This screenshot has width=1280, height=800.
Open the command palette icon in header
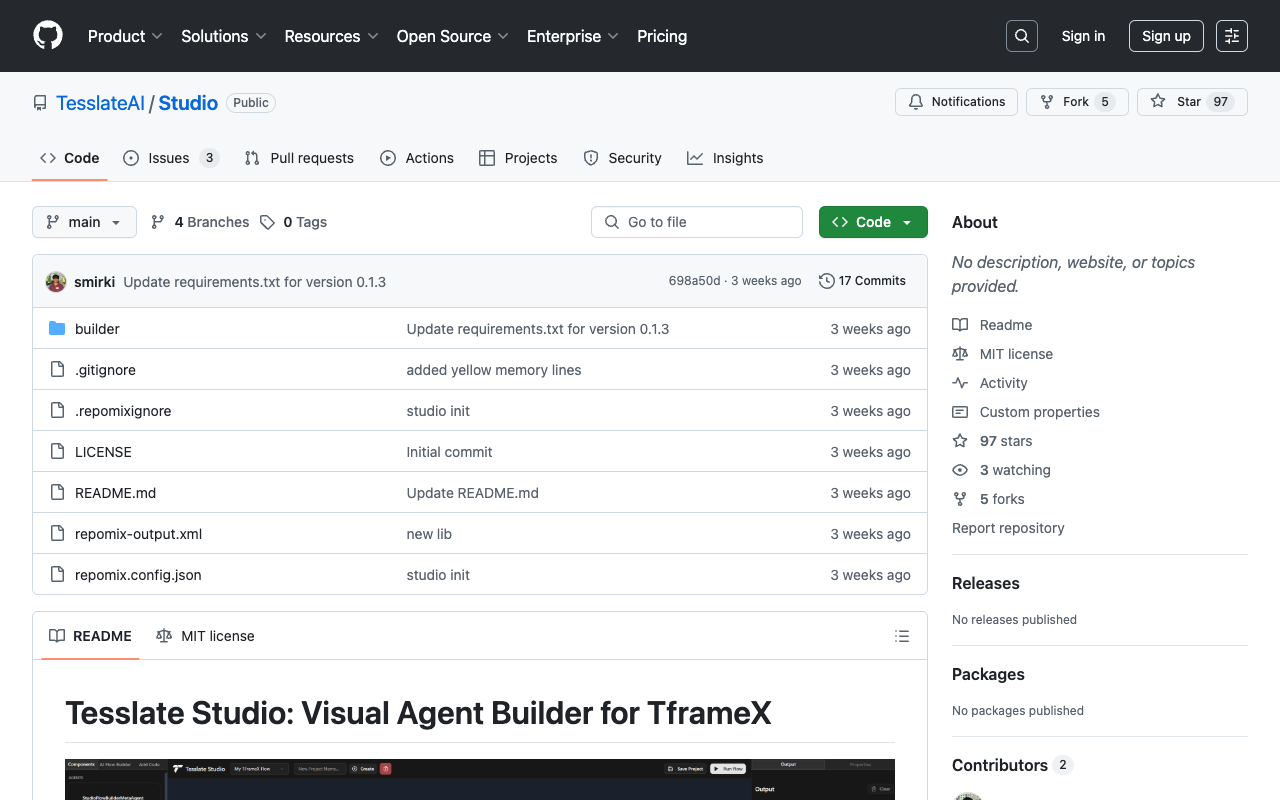[x=1231, y=36]
